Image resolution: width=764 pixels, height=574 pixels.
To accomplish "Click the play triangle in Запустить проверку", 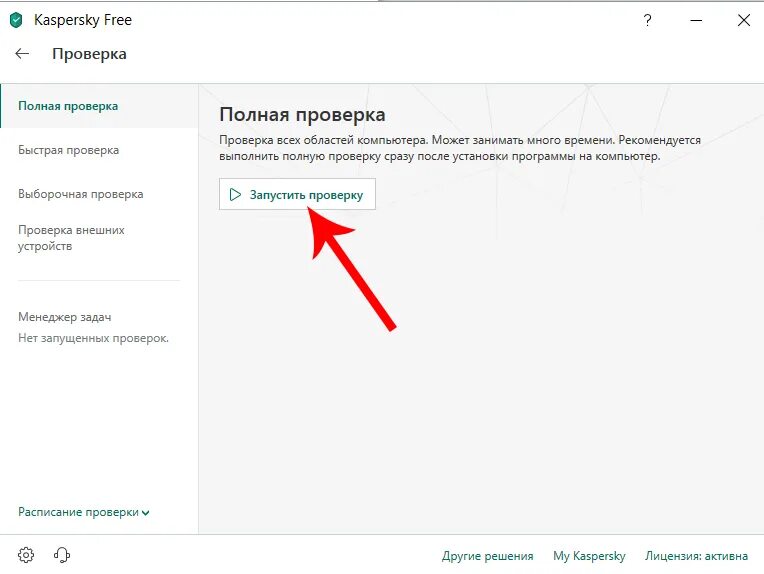I will pyautogui.click(x=235, y=194).
